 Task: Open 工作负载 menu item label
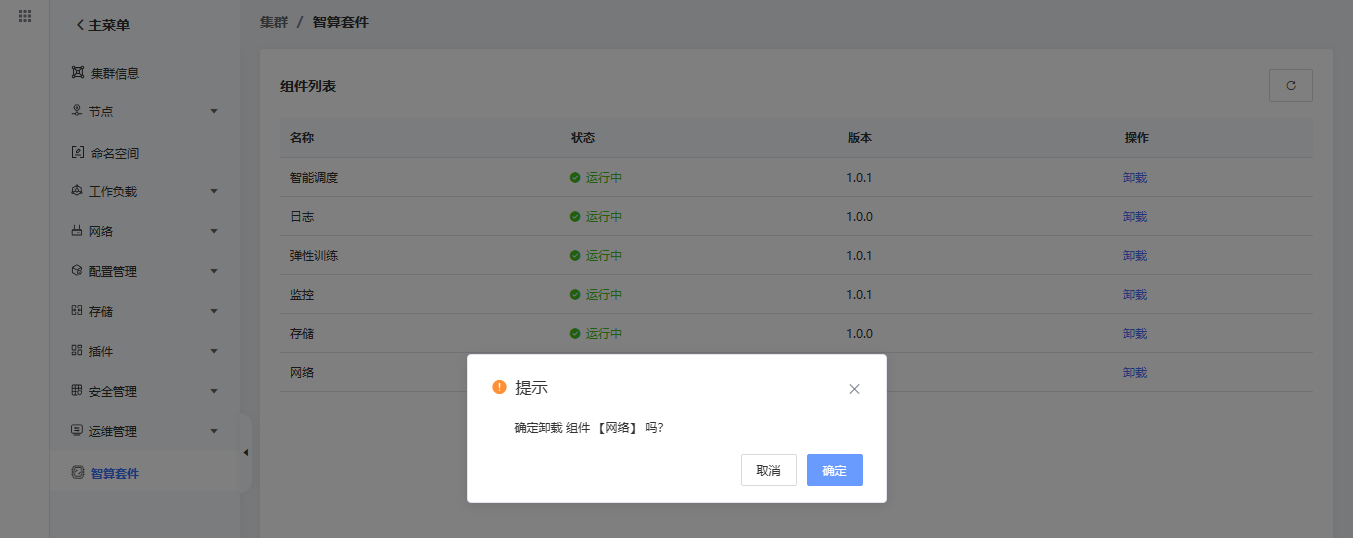[113, 191]
